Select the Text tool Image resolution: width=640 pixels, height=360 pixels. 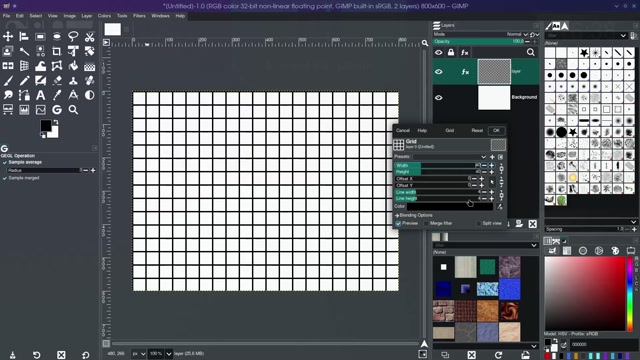pyautogui.click(x=40, y=95)
